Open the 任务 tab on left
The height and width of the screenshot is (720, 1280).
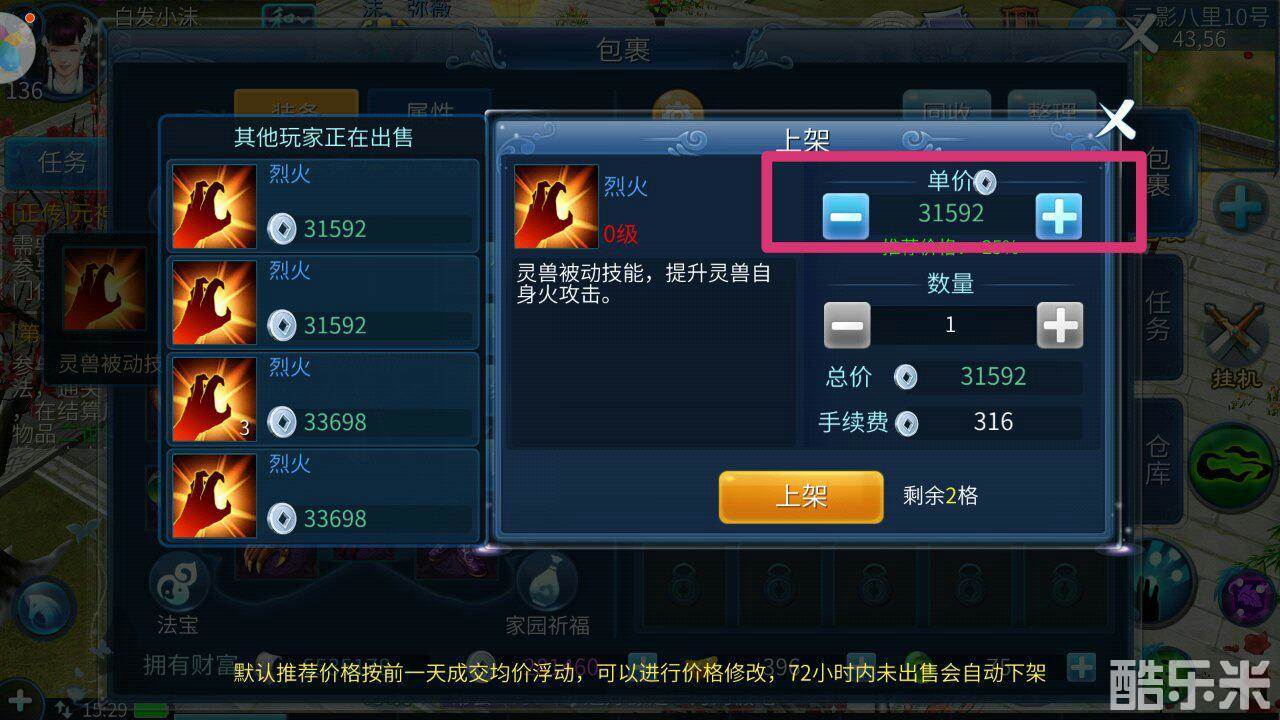point(62,162)
